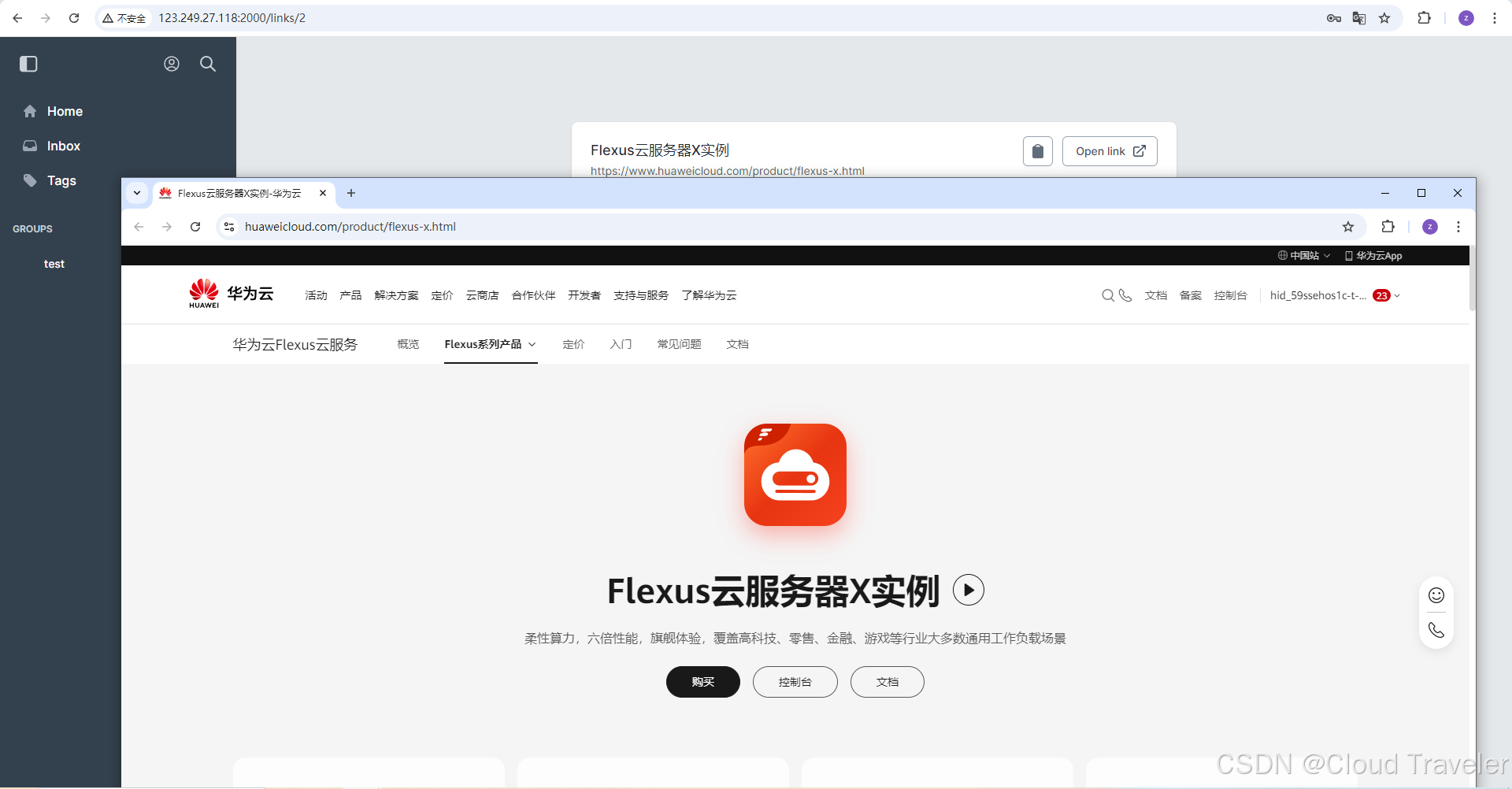
Task: Click the 控制台 pill button
Action: pyautogui.click(x=795, y=682)
